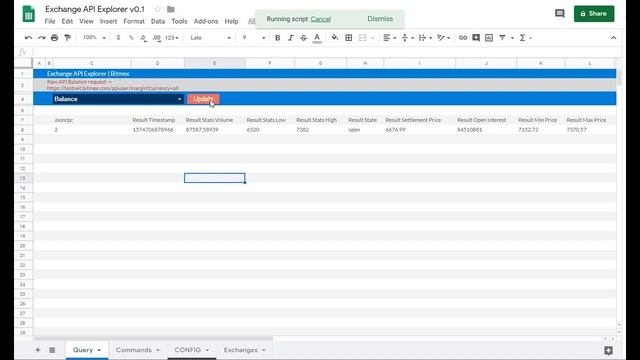This screenshot has width=640, height=360.
Task: Select the row 13 header
Action: [23, 178]
